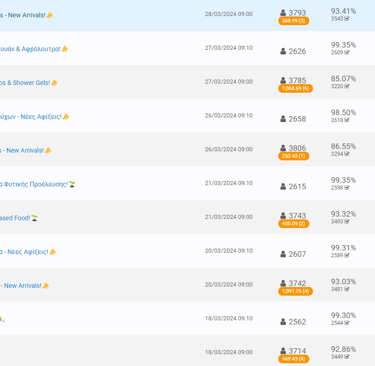Click the 93.41% delivery rate
Viewport: 375px width, 366px height.
click(343, 11)
